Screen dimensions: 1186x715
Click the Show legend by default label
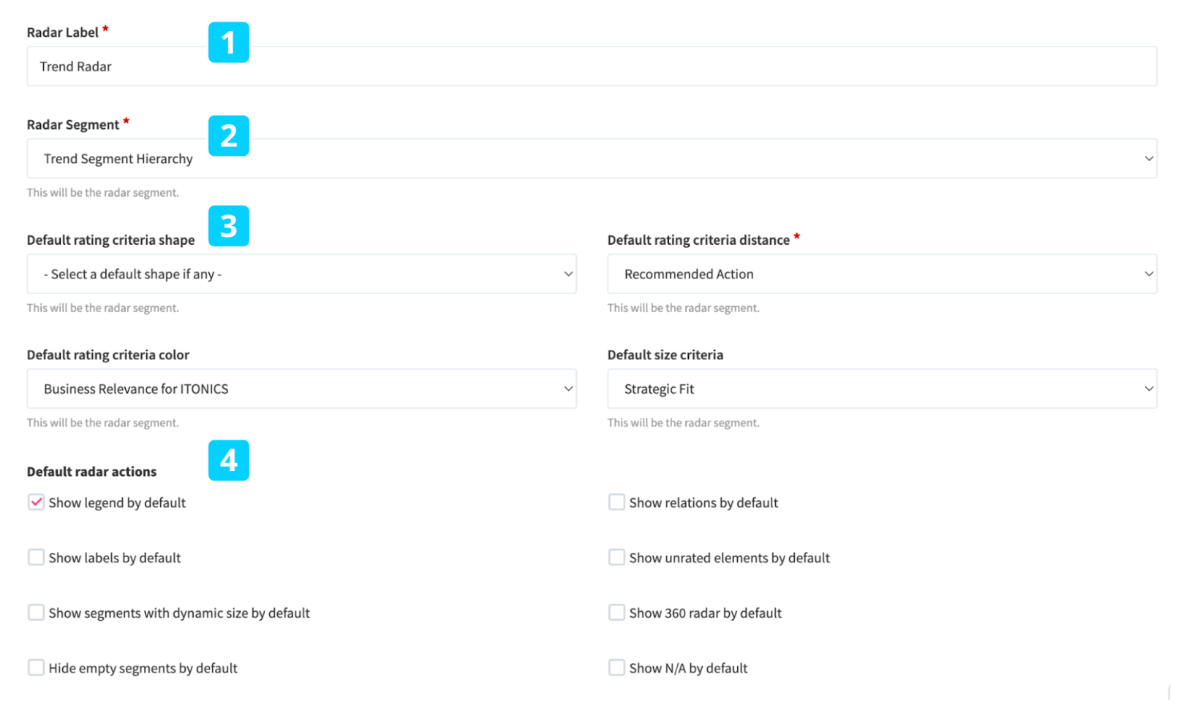(117, 503)
